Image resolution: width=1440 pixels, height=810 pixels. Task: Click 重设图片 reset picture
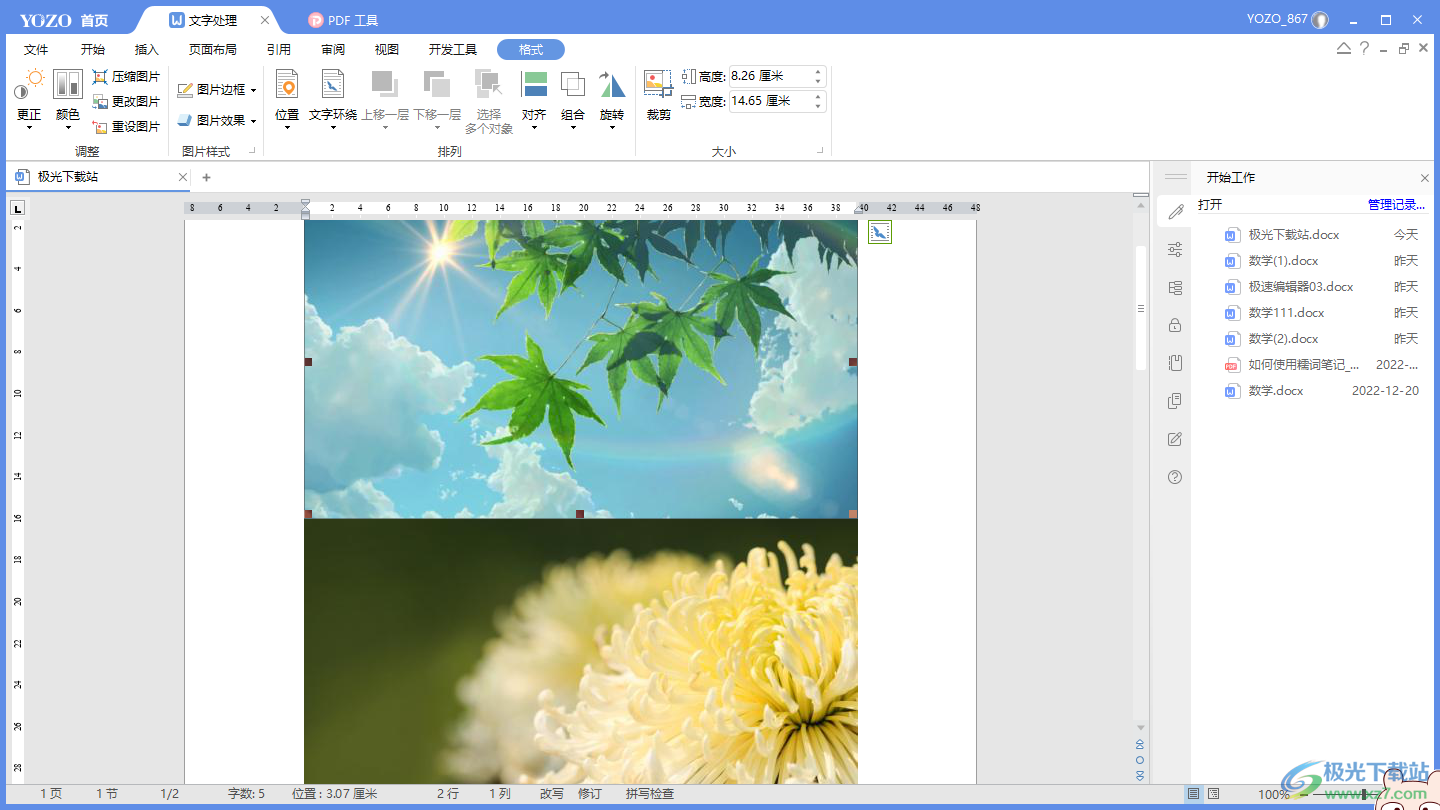[126, 126]
